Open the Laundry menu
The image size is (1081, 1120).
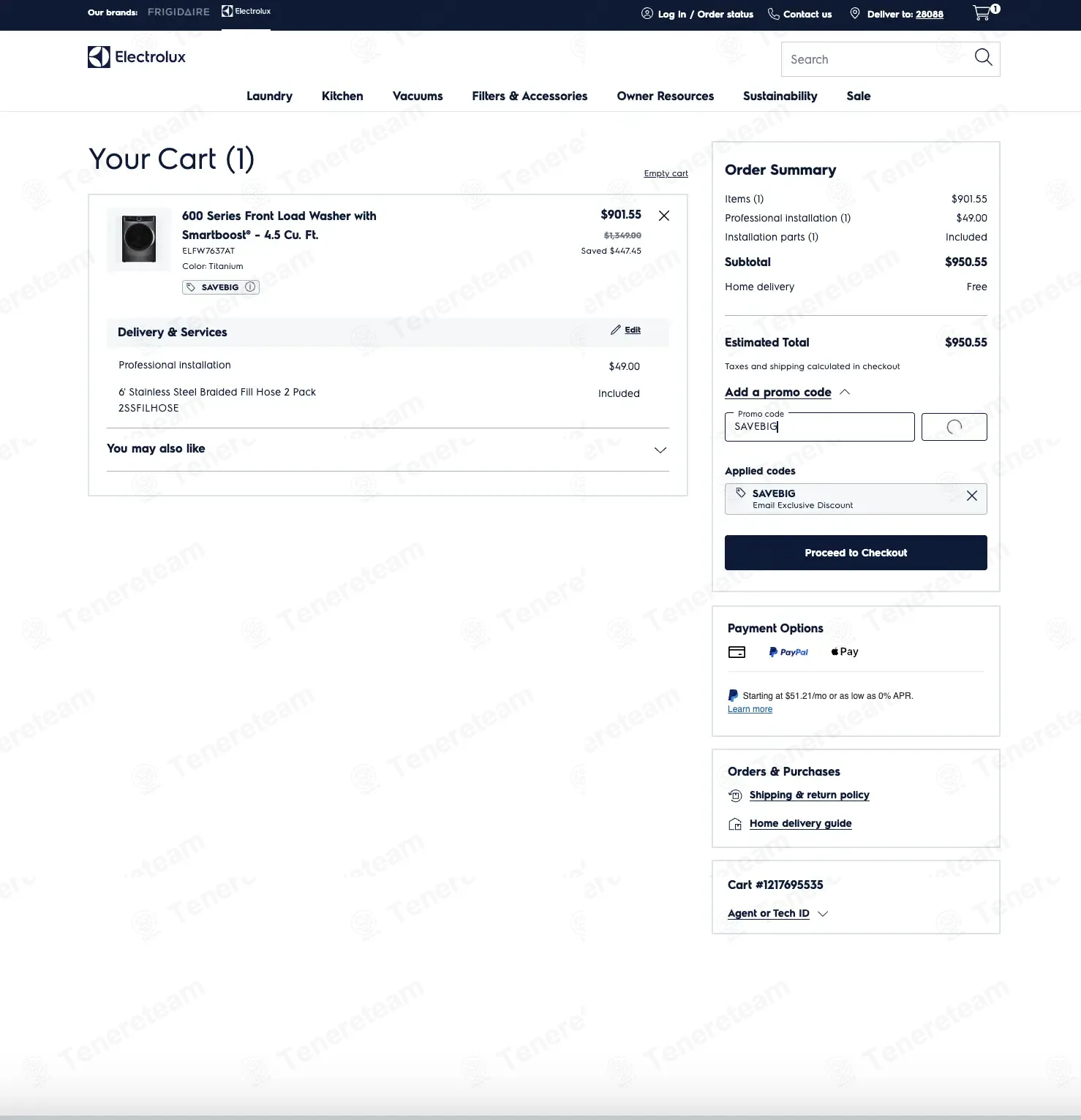(x=269, y=97)
